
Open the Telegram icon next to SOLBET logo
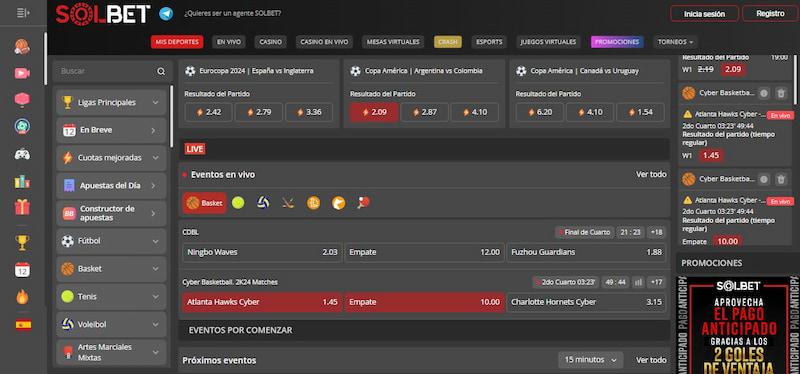pyautogui.click(x=166, y=14)
